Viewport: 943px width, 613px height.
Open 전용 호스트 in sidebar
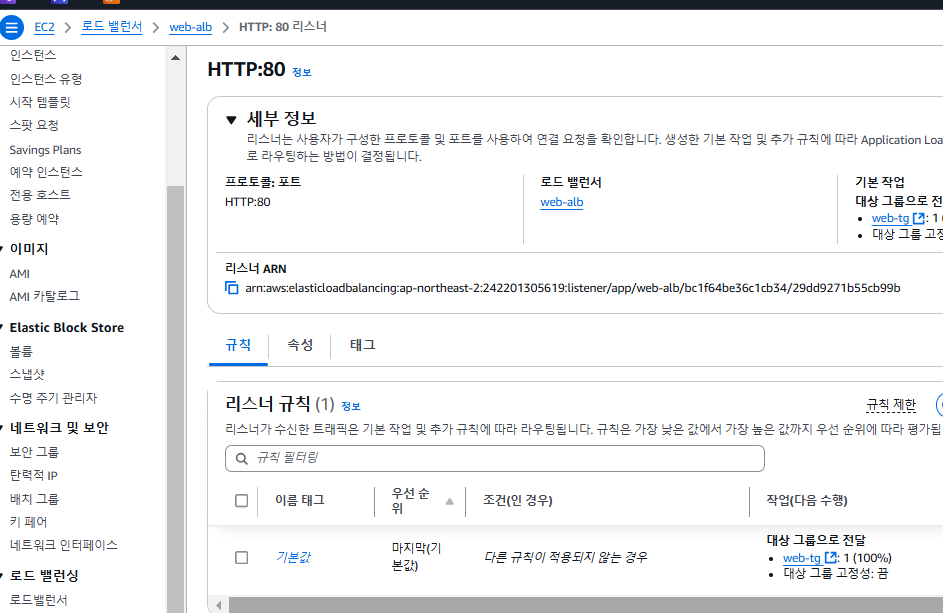pos(40,195)
